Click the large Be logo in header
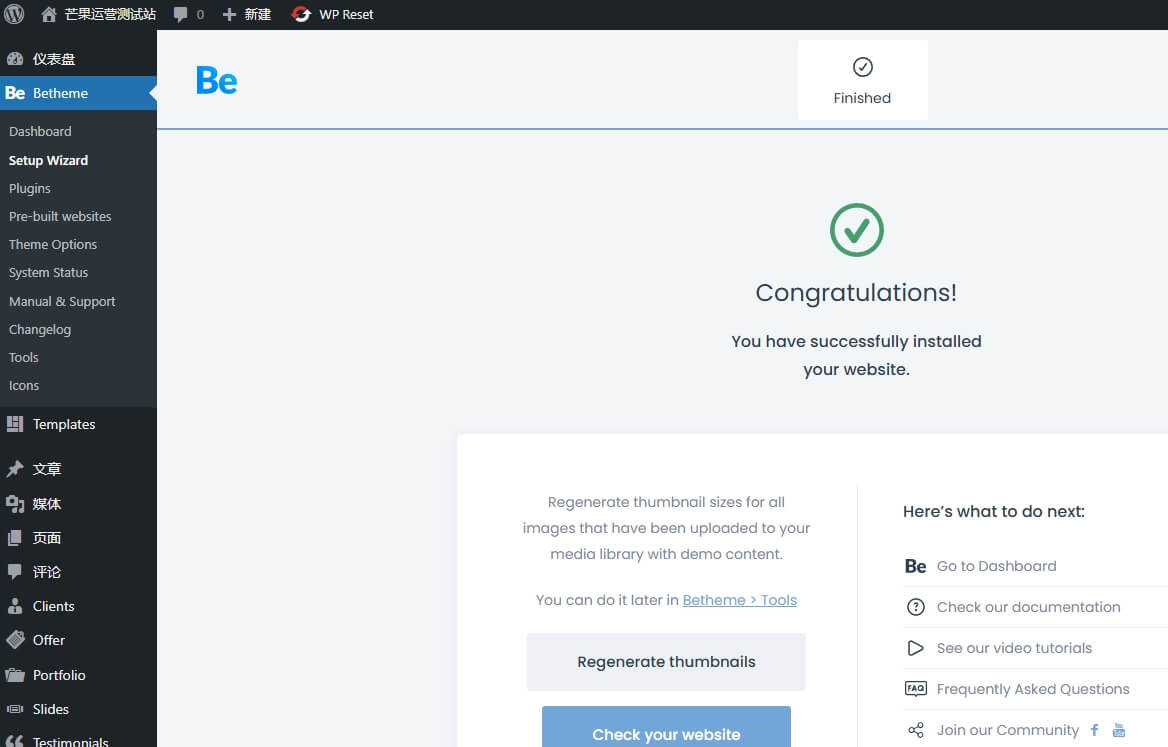Image resolution: width=1168 pixels, height=747 pixels. 217,80
